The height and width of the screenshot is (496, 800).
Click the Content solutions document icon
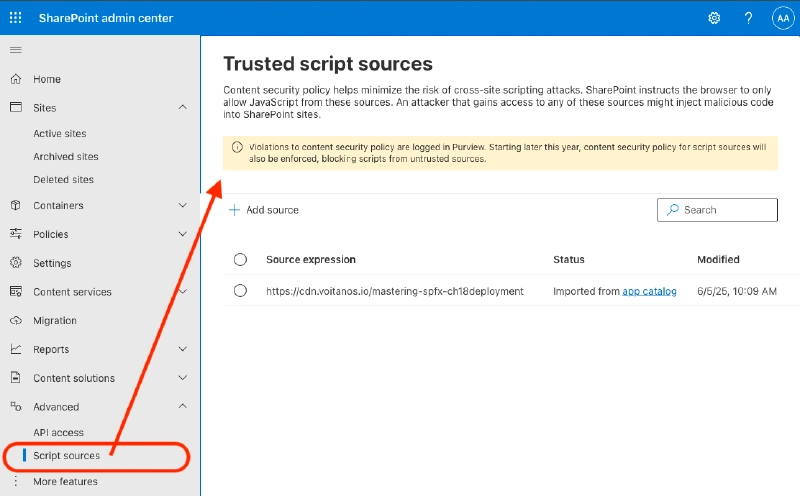16,378
